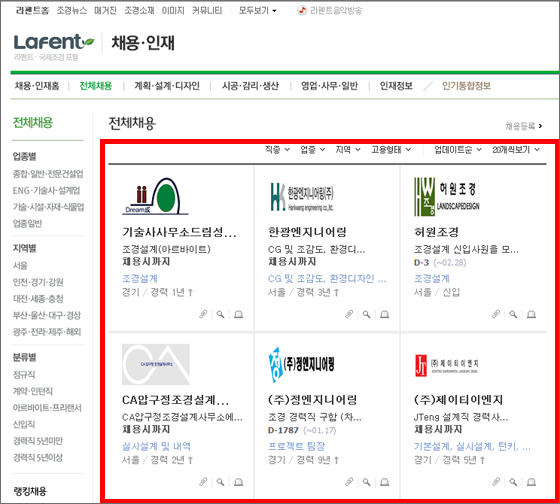This screenshot has width=560, height=504.
Task: Click the Lafent logo
Action: 54,42
